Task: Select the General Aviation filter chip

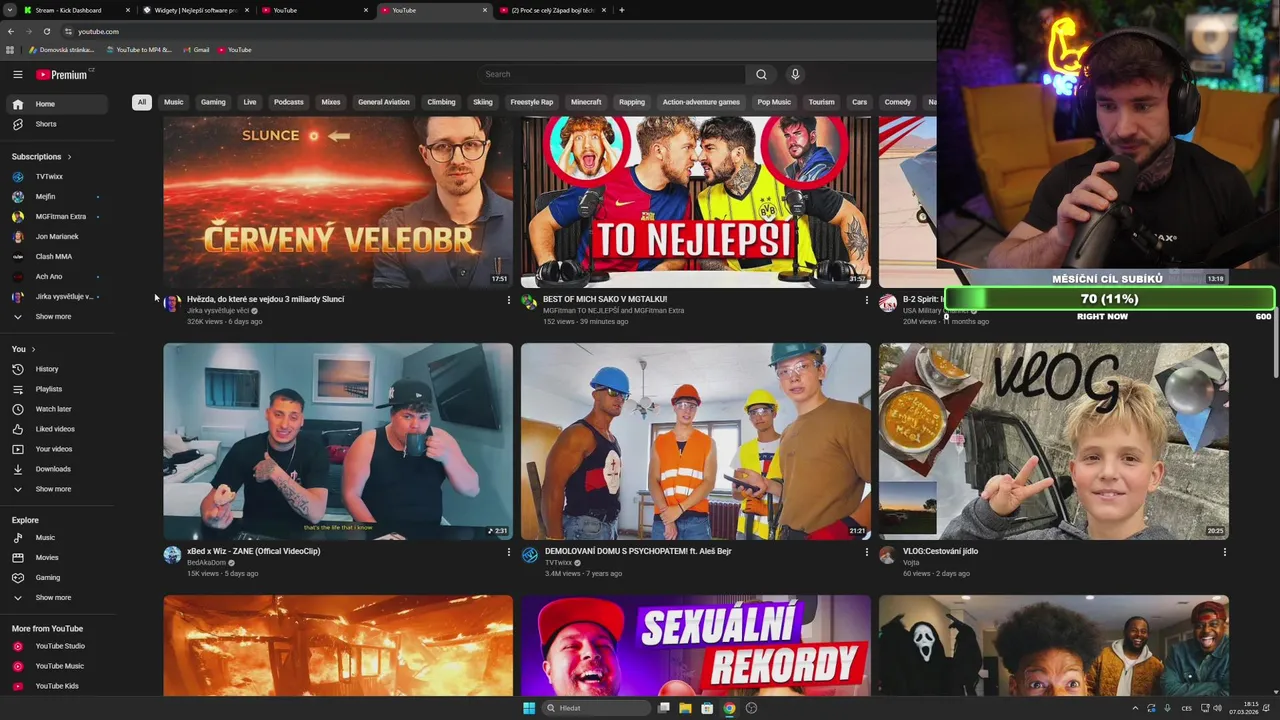Action: (384, 102)
